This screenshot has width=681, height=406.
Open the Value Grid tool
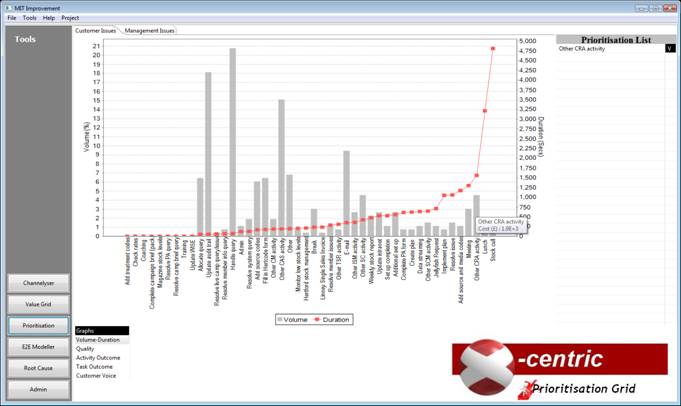click(x=38, y=304)
